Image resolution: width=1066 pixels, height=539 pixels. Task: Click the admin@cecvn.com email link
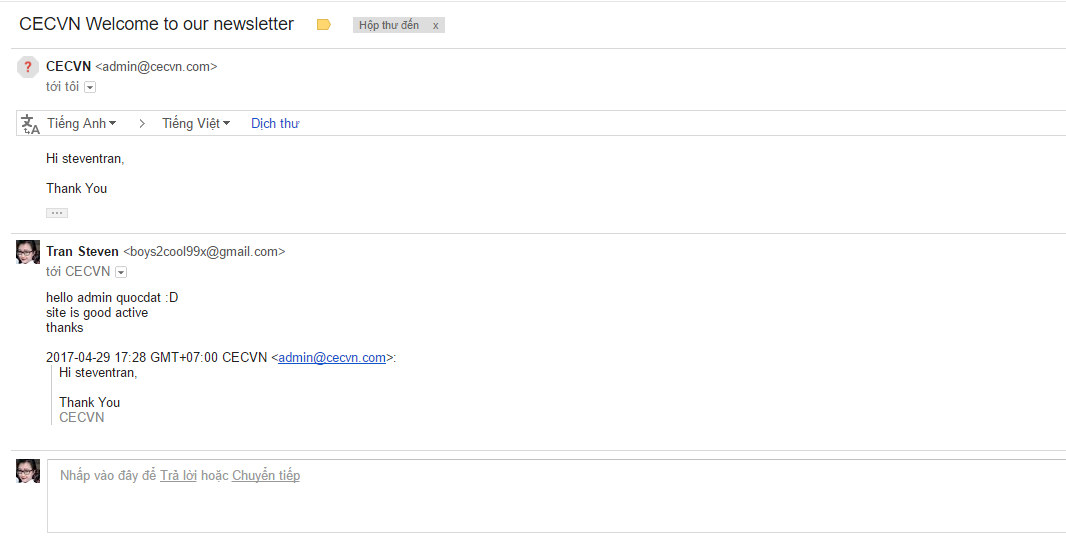tap(332, 358)
